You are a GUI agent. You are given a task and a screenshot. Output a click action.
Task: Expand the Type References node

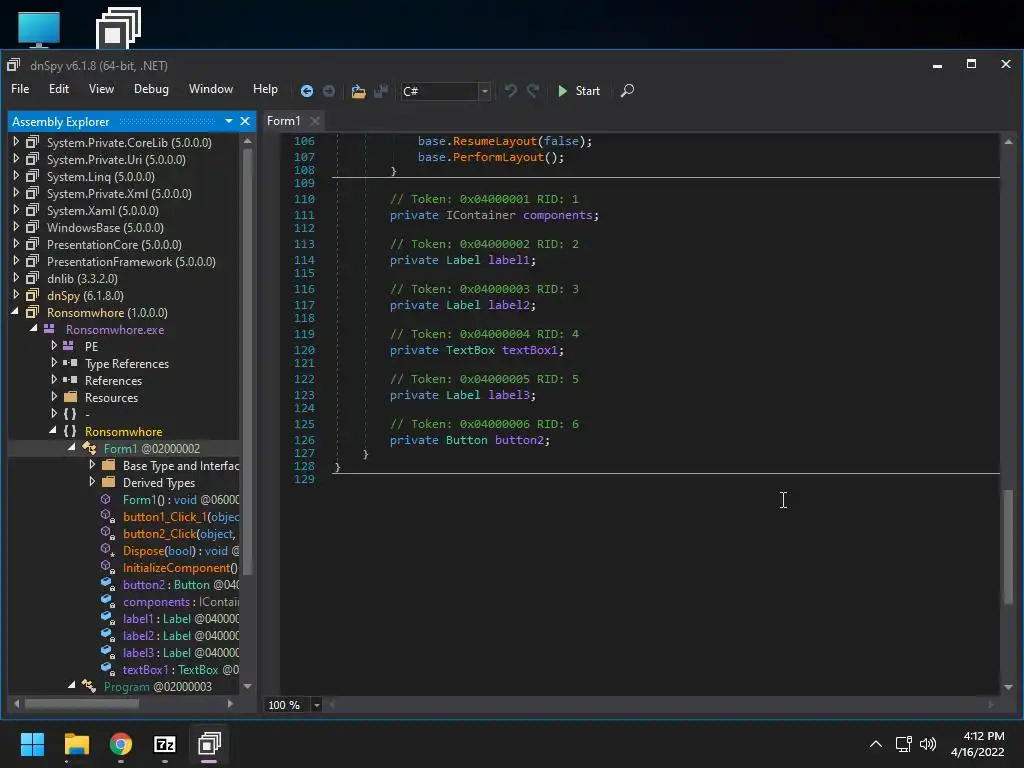(x=54, y=364)
